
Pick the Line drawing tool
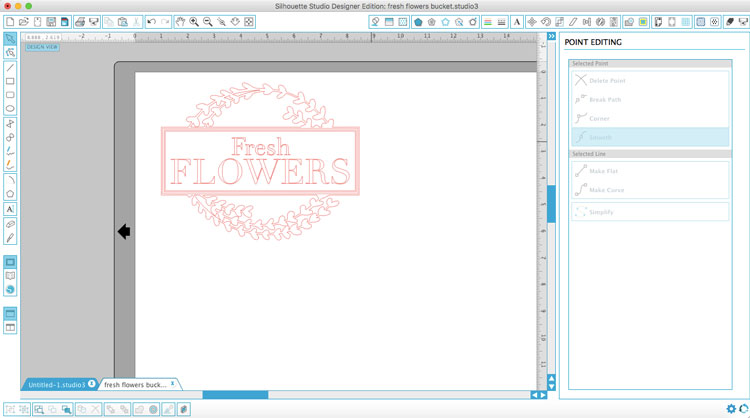coord(10,68)
